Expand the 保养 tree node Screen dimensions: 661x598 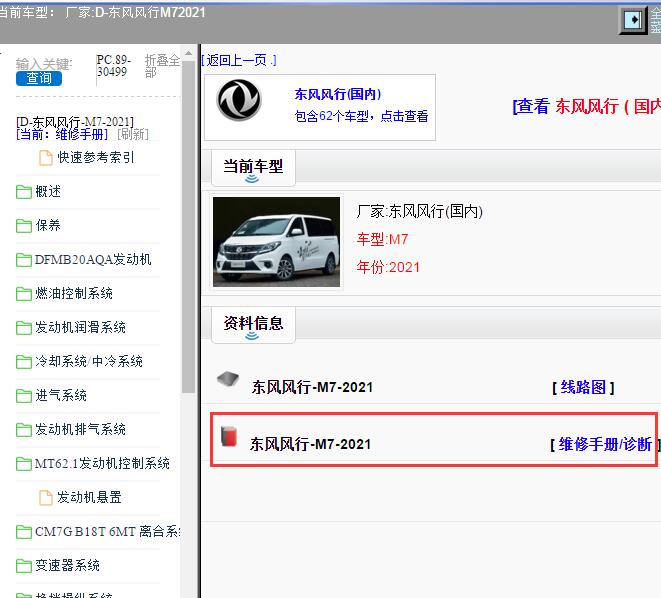click(x=48, y=225)
